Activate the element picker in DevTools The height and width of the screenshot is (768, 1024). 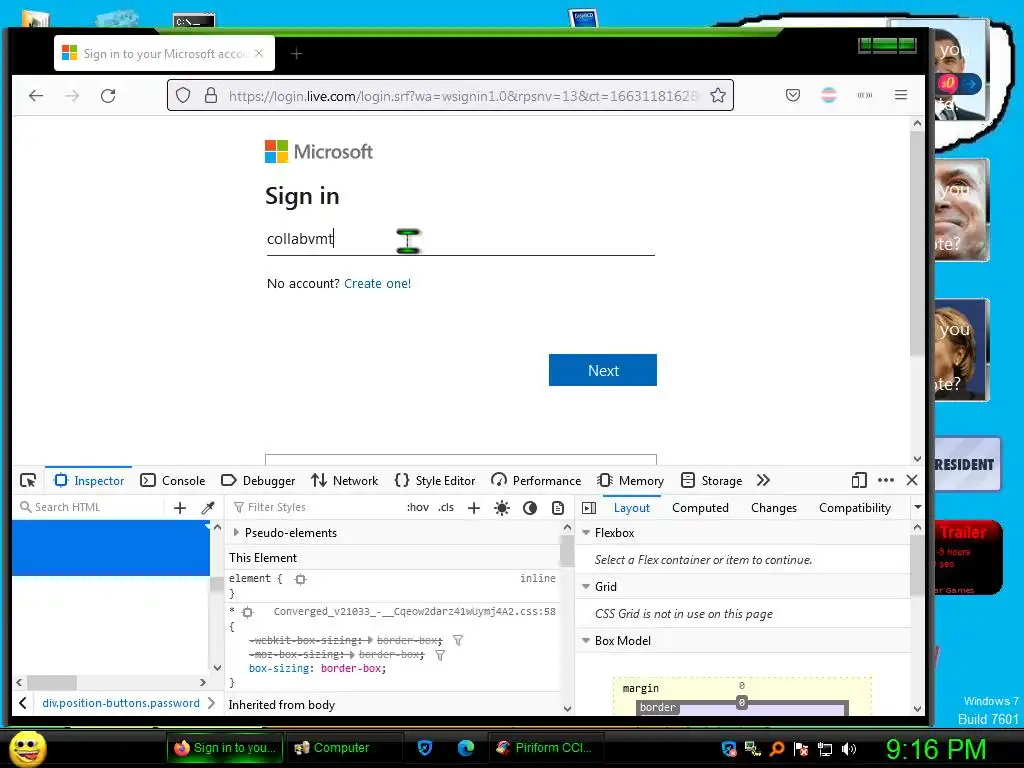tap(28, 481)
